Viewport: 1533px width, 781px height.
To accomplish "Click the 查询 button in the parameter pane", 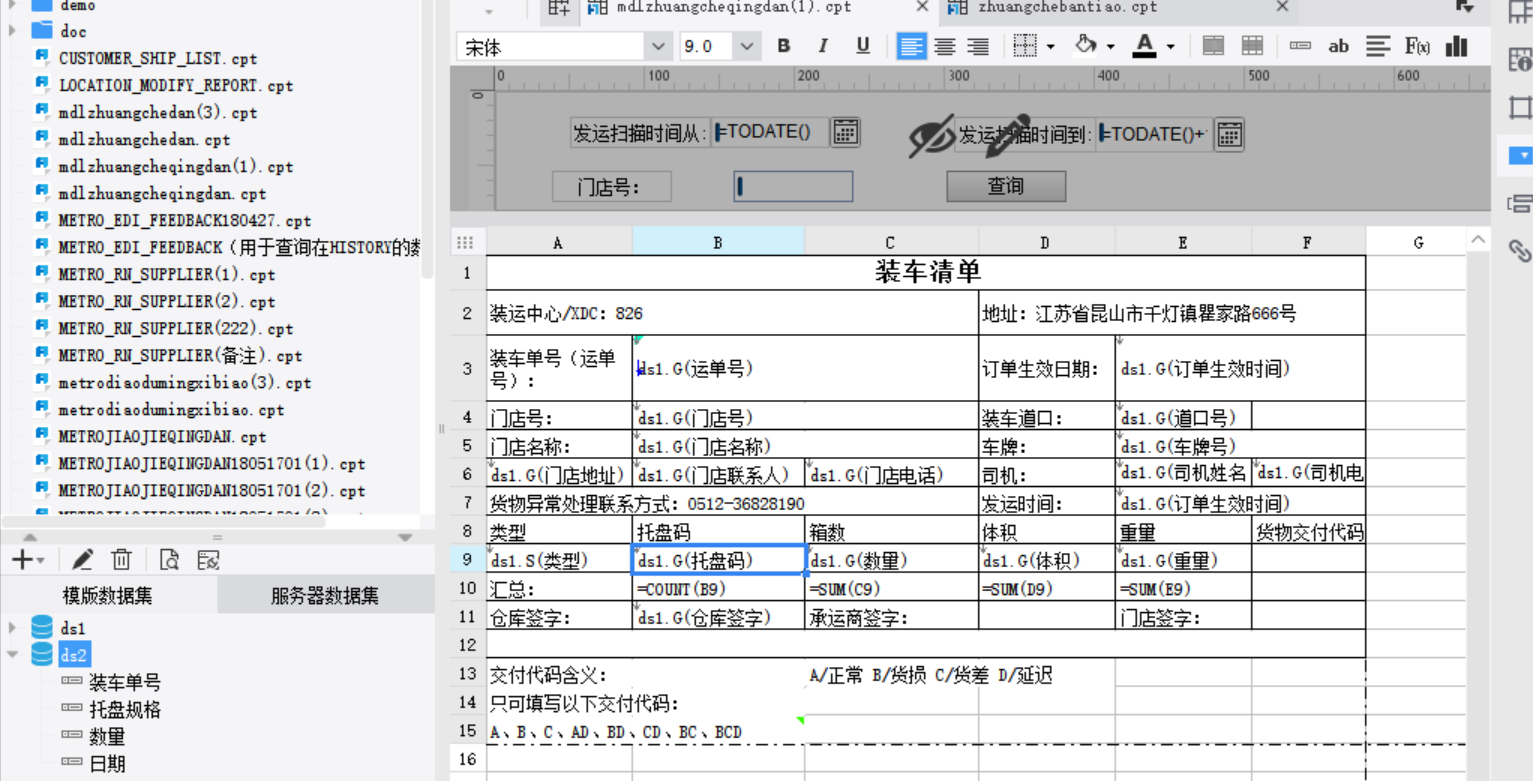I will [1006, 186].
